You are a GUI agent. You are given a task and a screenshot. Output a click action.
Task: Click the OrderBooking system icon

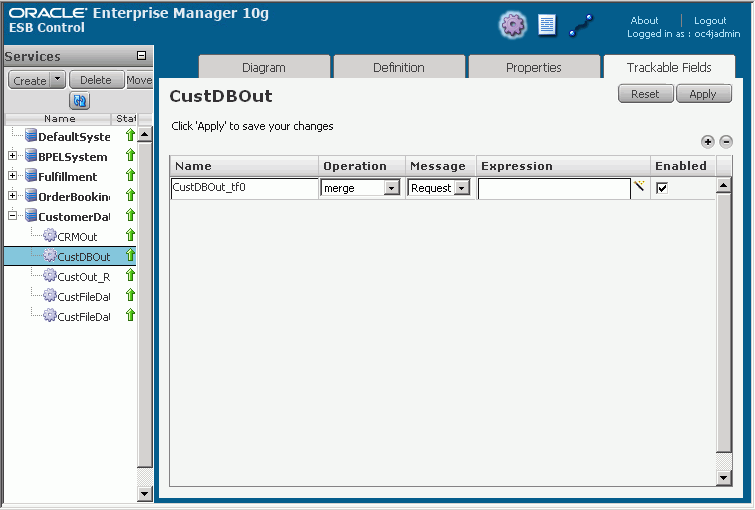click(31, 196)
